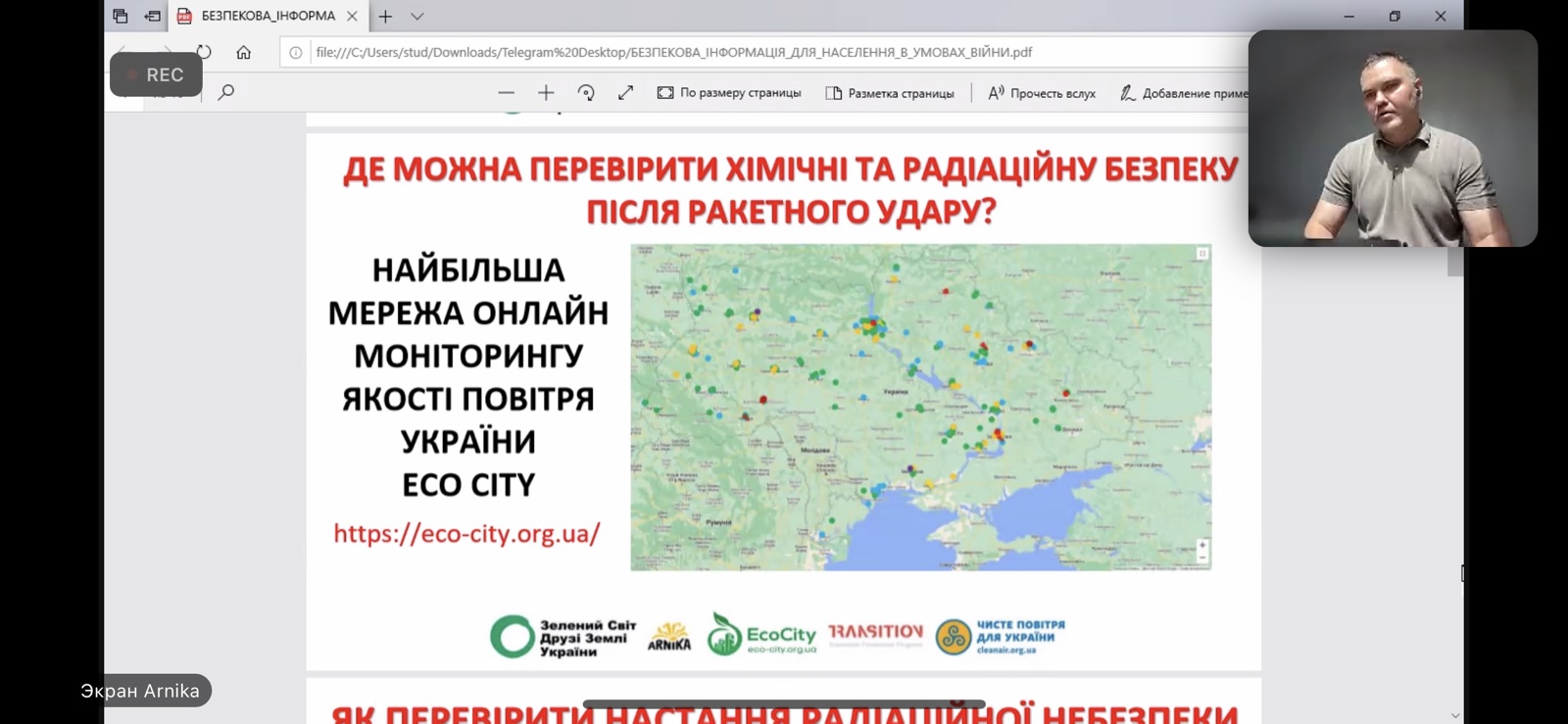This screenshot has height=724, width=1568.
Task: Click the Зелений Світ logo
Action: coord(563,637)
